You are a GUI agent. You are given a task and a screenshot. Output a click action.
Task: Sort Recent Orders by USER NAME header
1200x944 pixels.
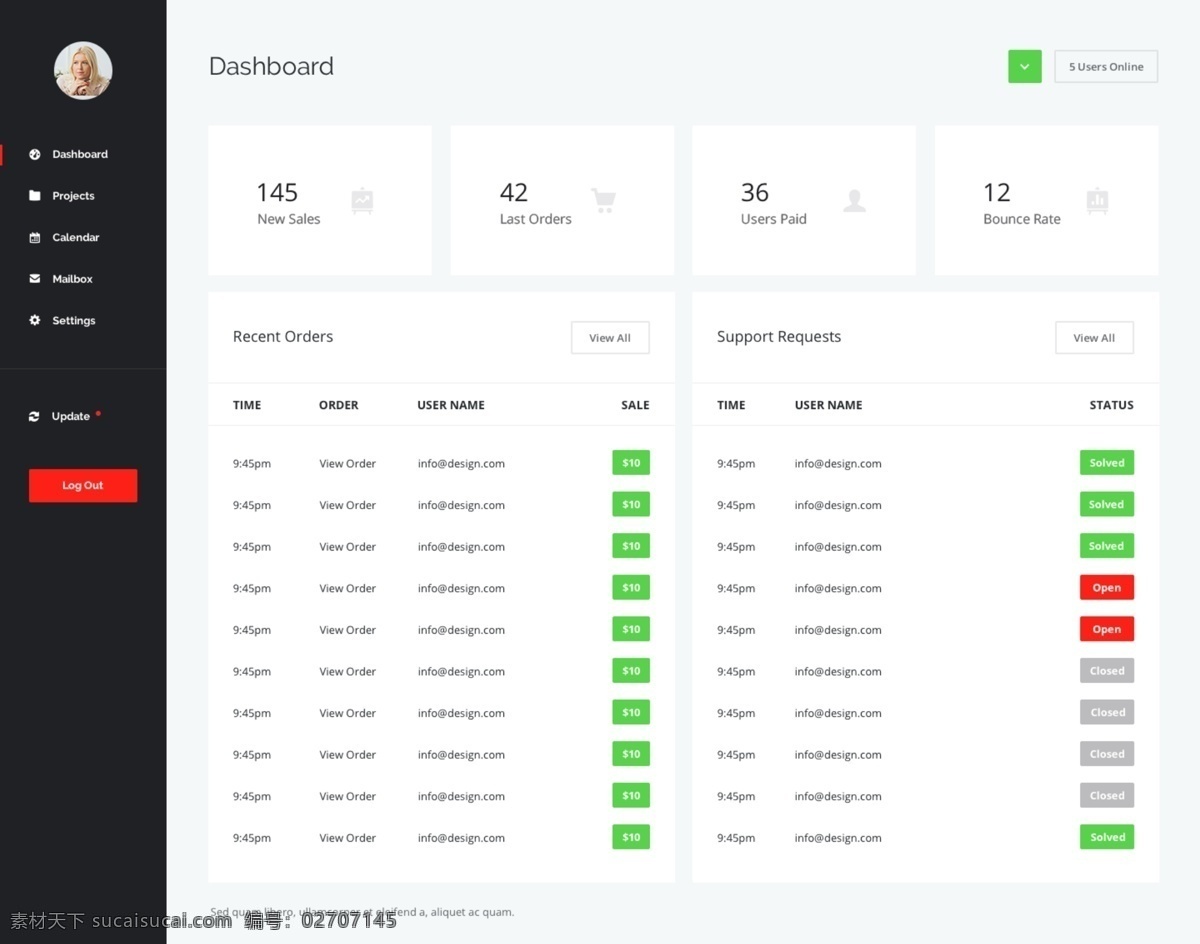[x=451, y=405]
